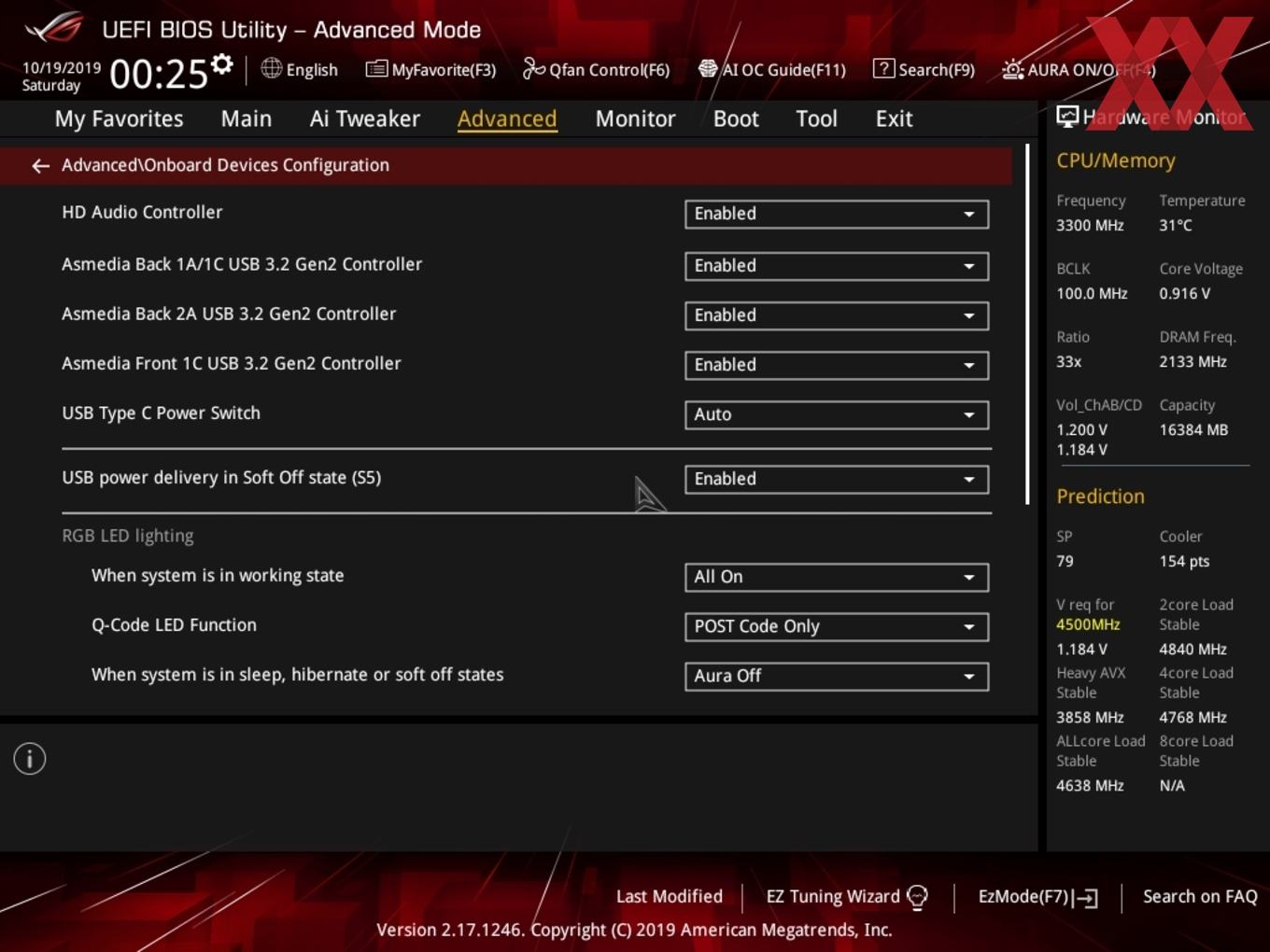The width and height of the screenshot is (1270, 952).
Task: Click HD Audio Controller label
Action: pyautogui.click(x=142, y=213)
